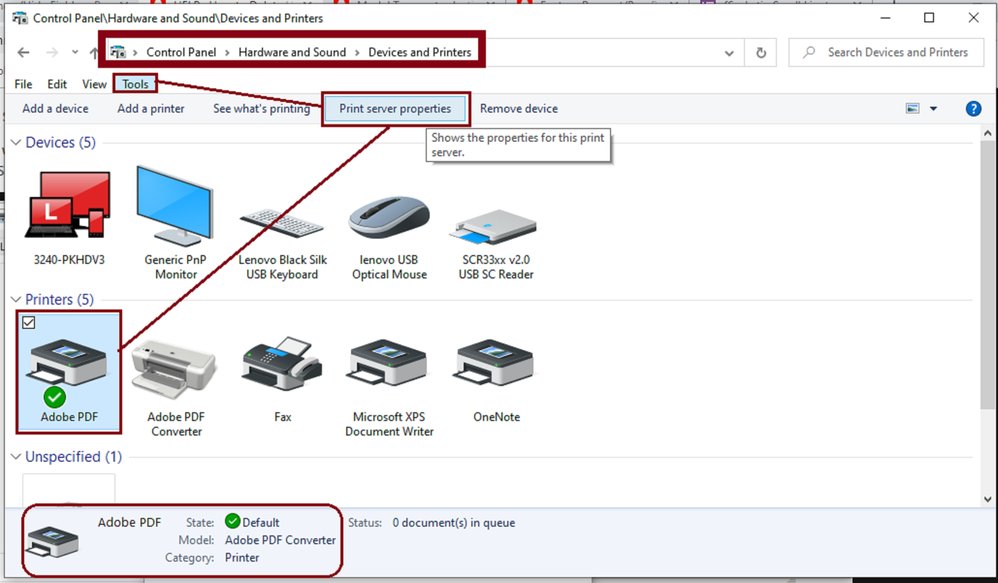Collapse the Unspecified (1) group
The width and height of the screenshot is (998, 583).
[x=16, y=457]
